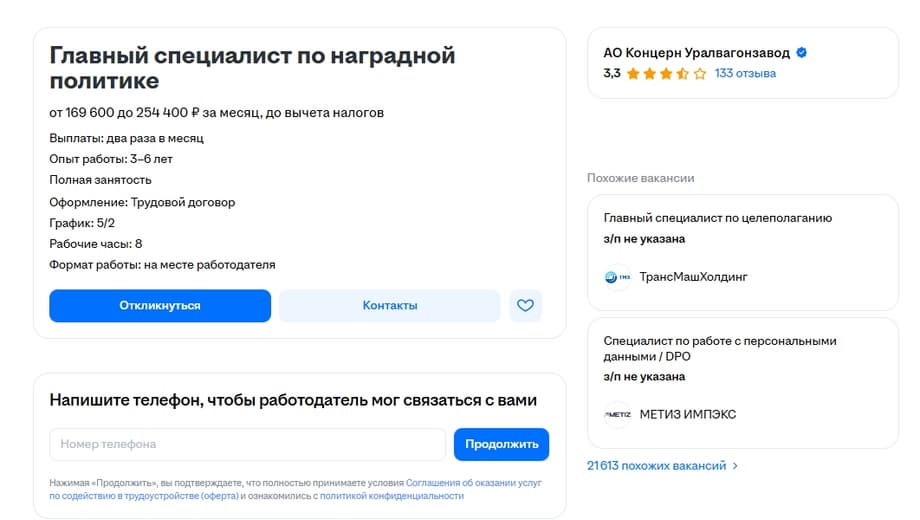Image resolution: width=920 pixels, height=520 pixels.
Task: Click the МЕТИЗ ИМПЭКС company name
Action: tap(687, 415)
